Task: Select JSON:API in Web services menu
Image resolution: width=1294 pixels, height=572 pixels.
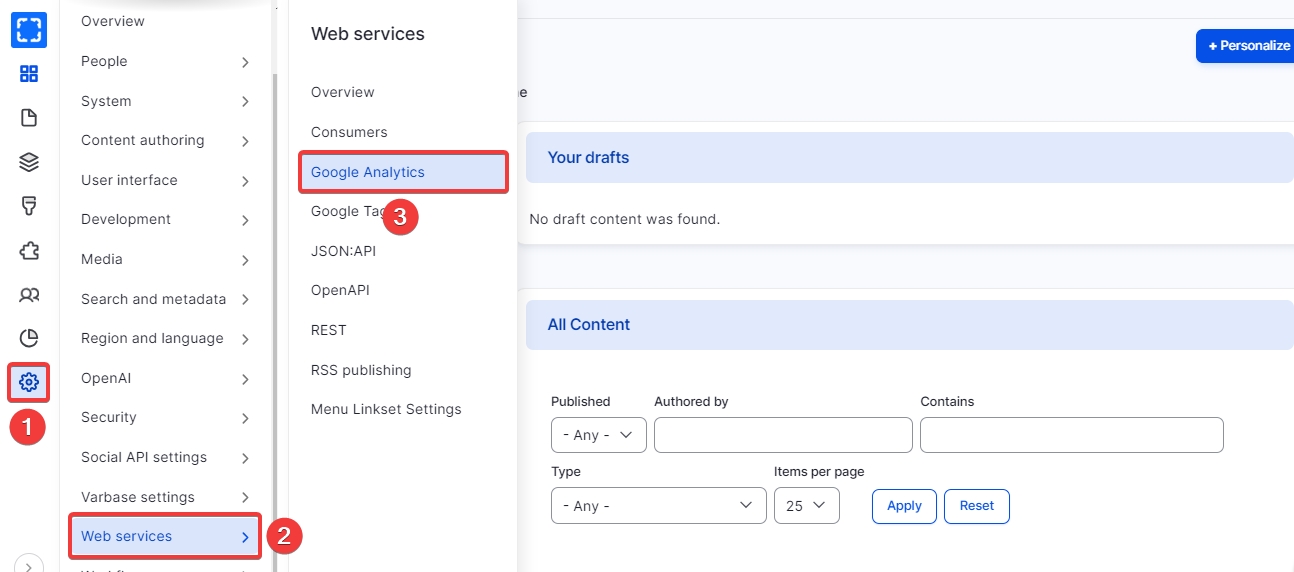Action: pos(343,251)
